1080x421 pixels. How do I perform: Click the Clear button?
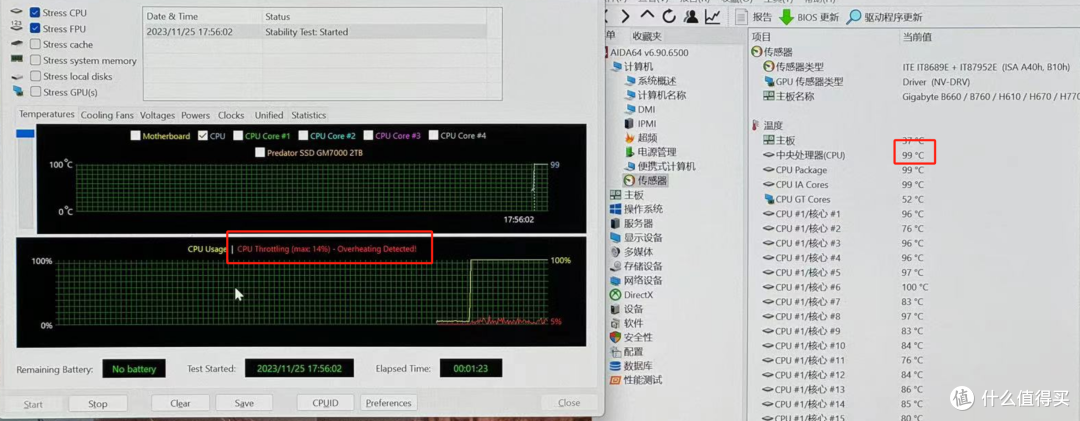tap(180, 403)
